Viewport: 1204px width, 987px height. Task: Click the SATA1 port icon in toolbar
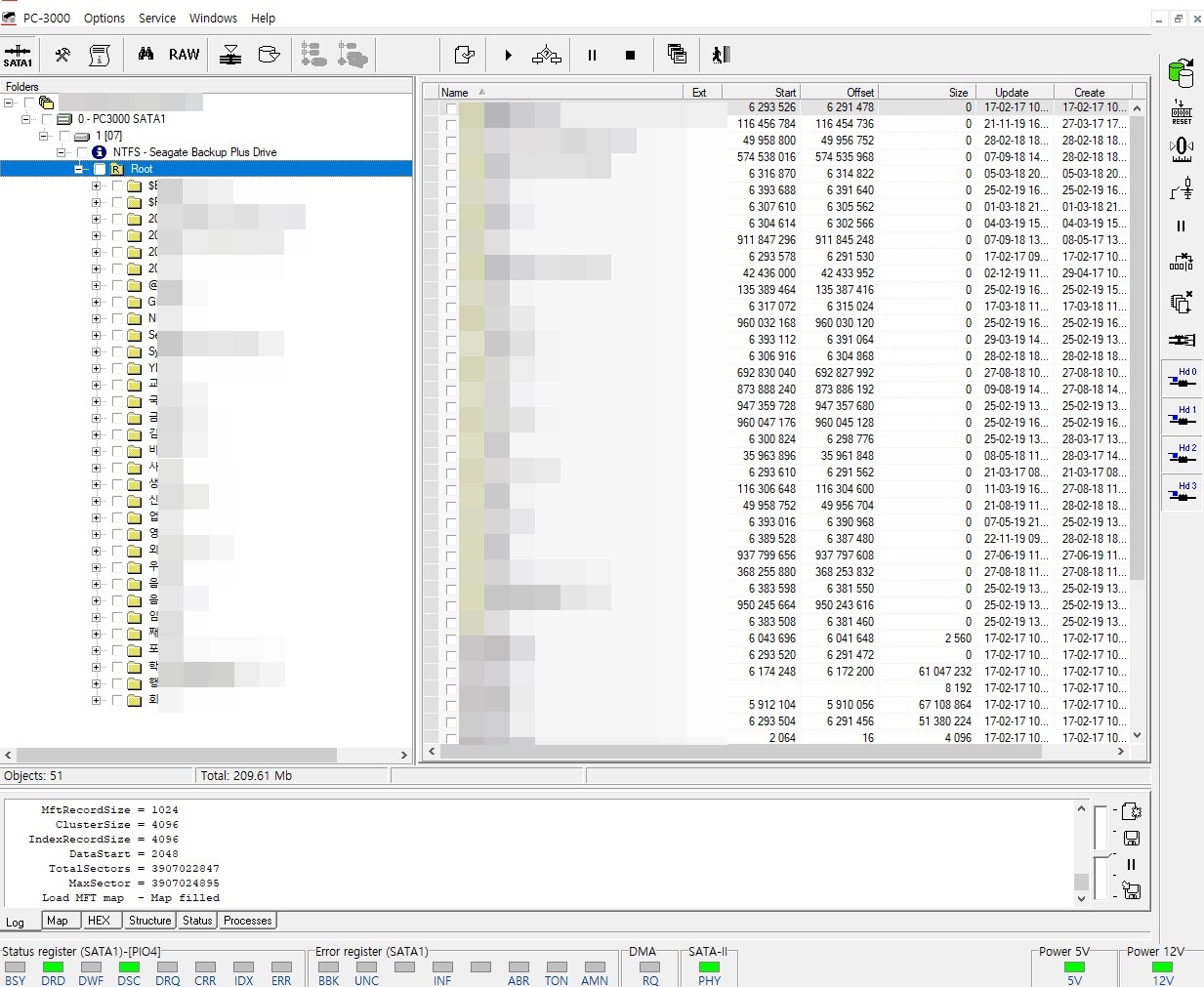[x=19, y=55]
